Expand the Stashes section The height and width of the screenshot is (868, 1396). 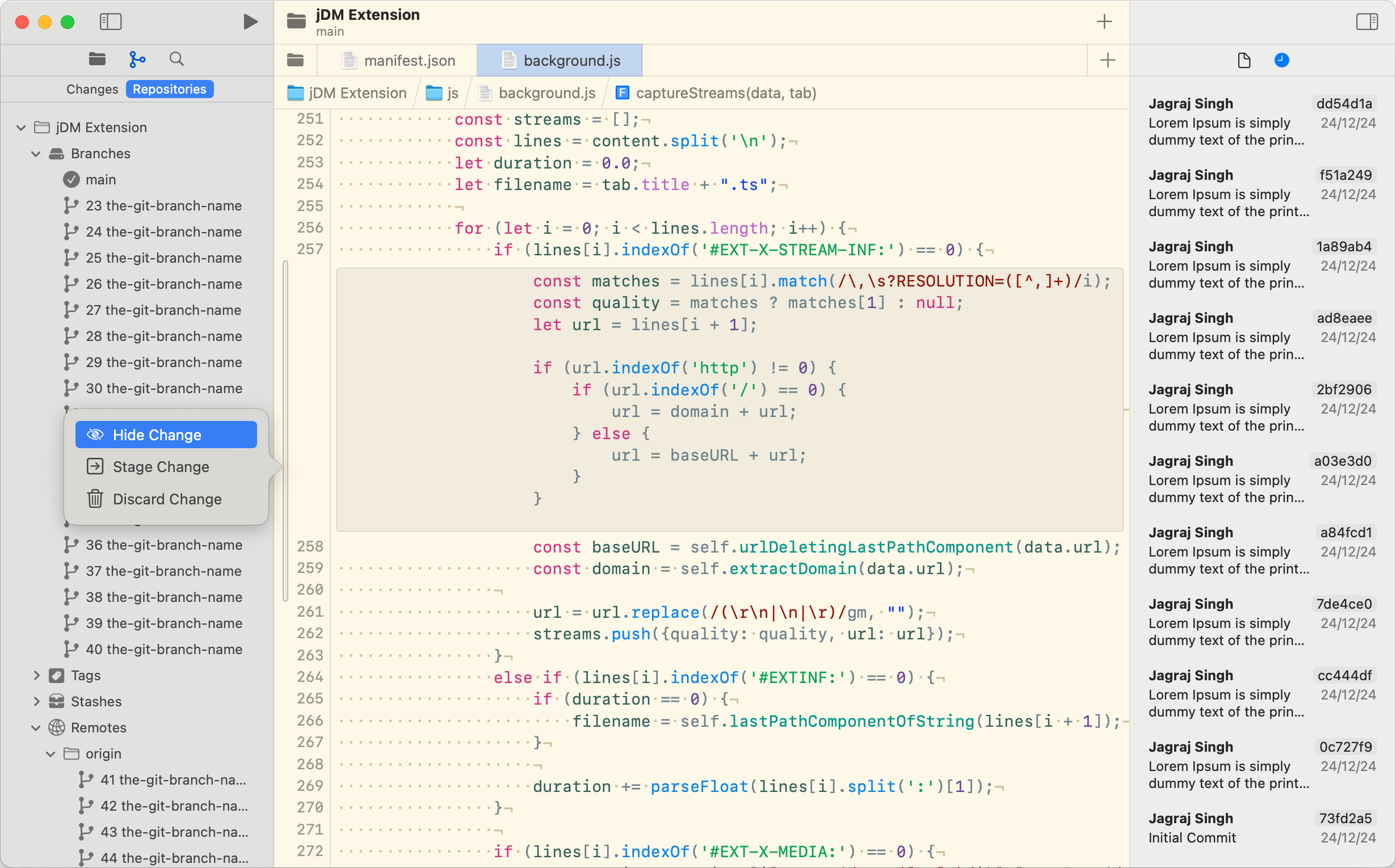tap(36, 702)
